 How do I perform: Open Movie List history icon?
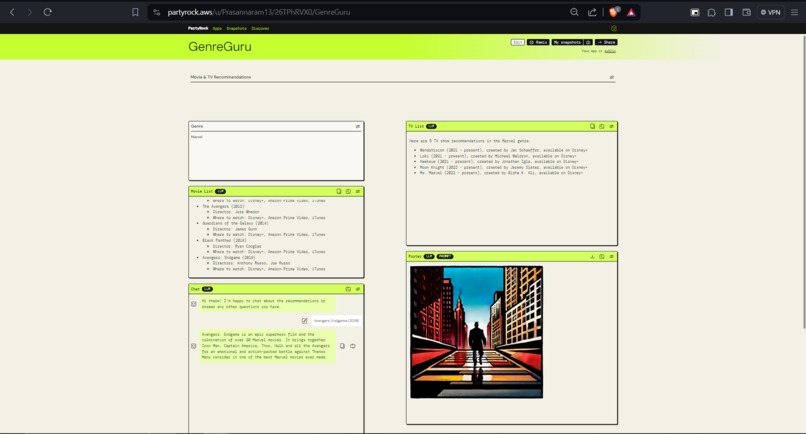349,191
